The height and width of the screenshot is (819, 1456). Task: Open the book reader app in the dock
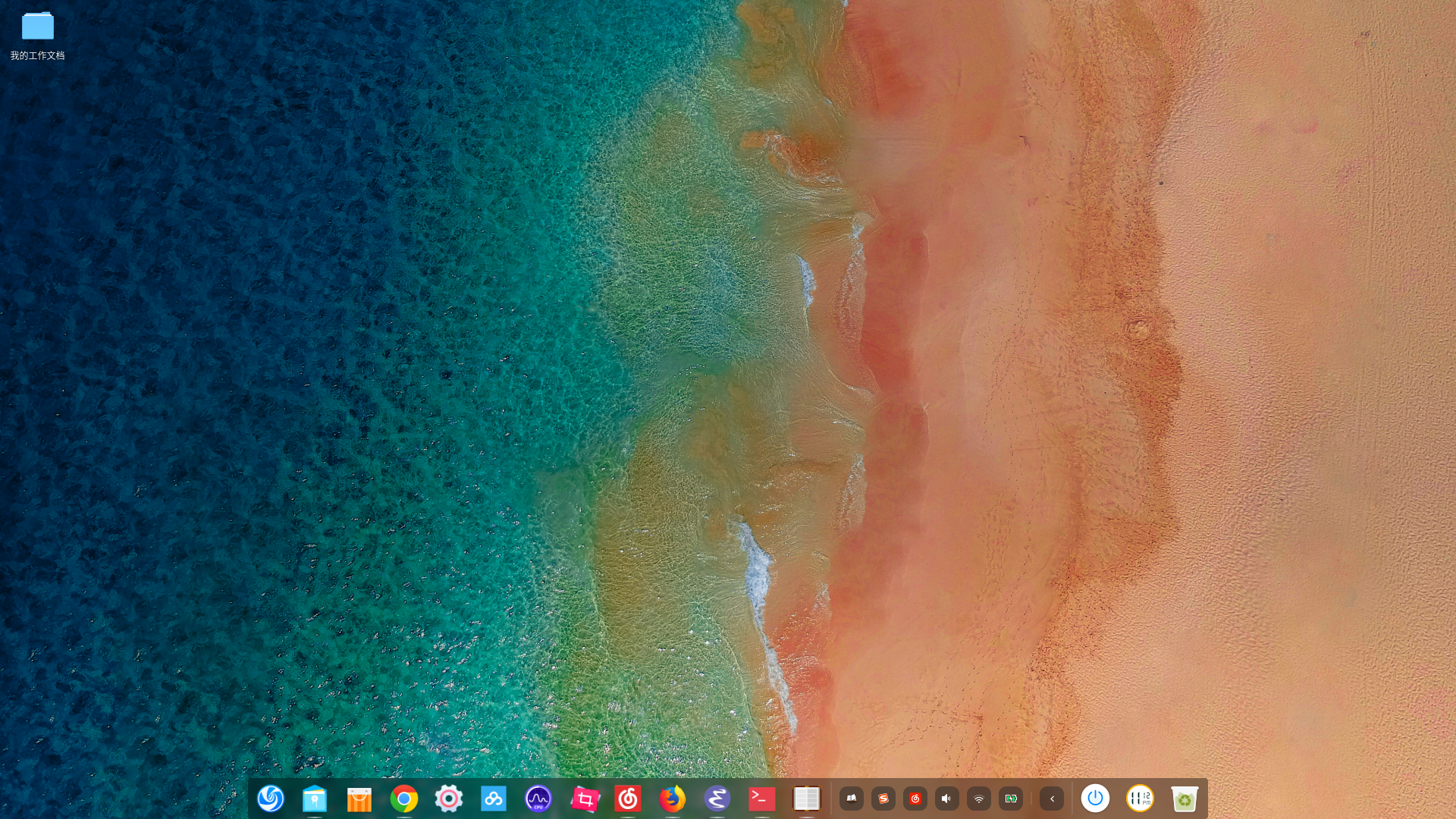807,799
